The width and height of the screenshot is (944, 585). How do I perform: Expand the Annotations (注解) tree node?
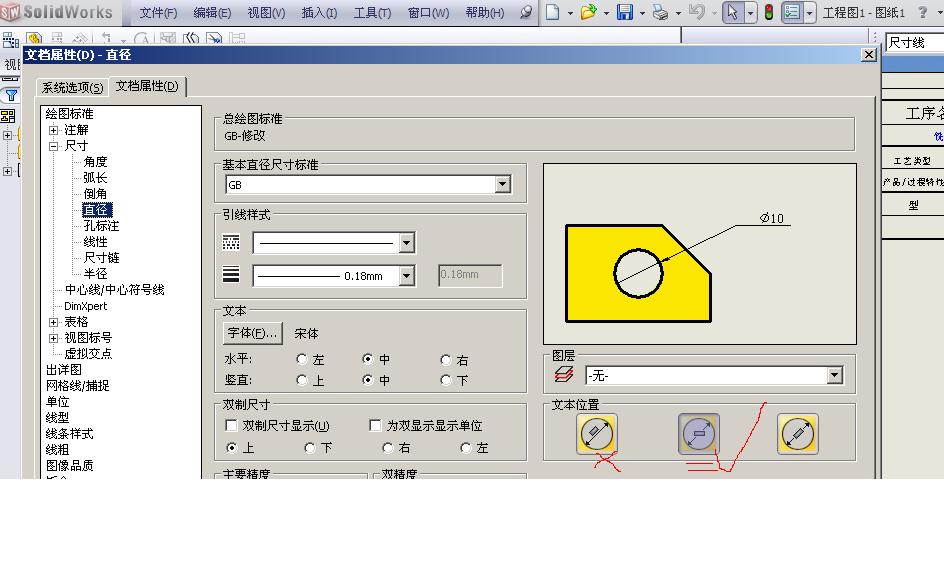[x=54, y=130]
